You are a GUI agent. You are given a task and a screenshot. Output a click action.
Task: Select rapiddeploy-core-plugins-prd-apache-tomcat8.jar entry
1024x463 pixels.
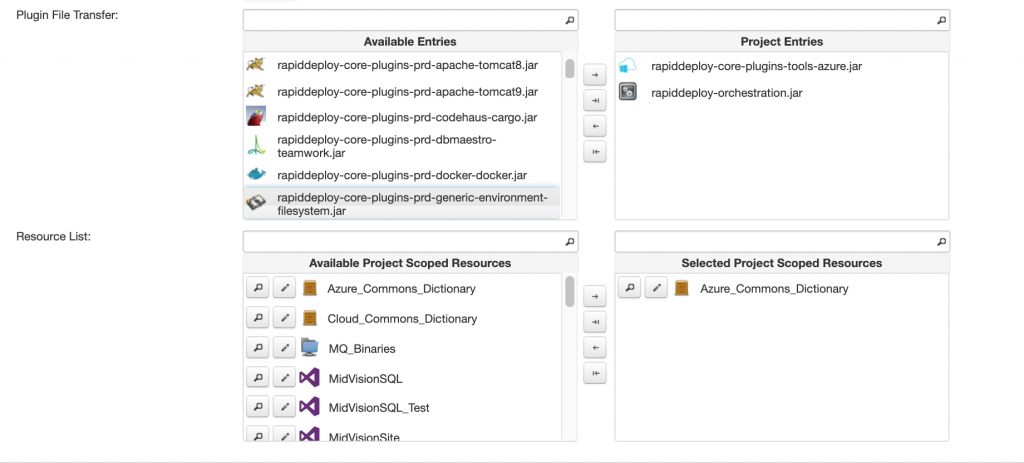(407, 65)
